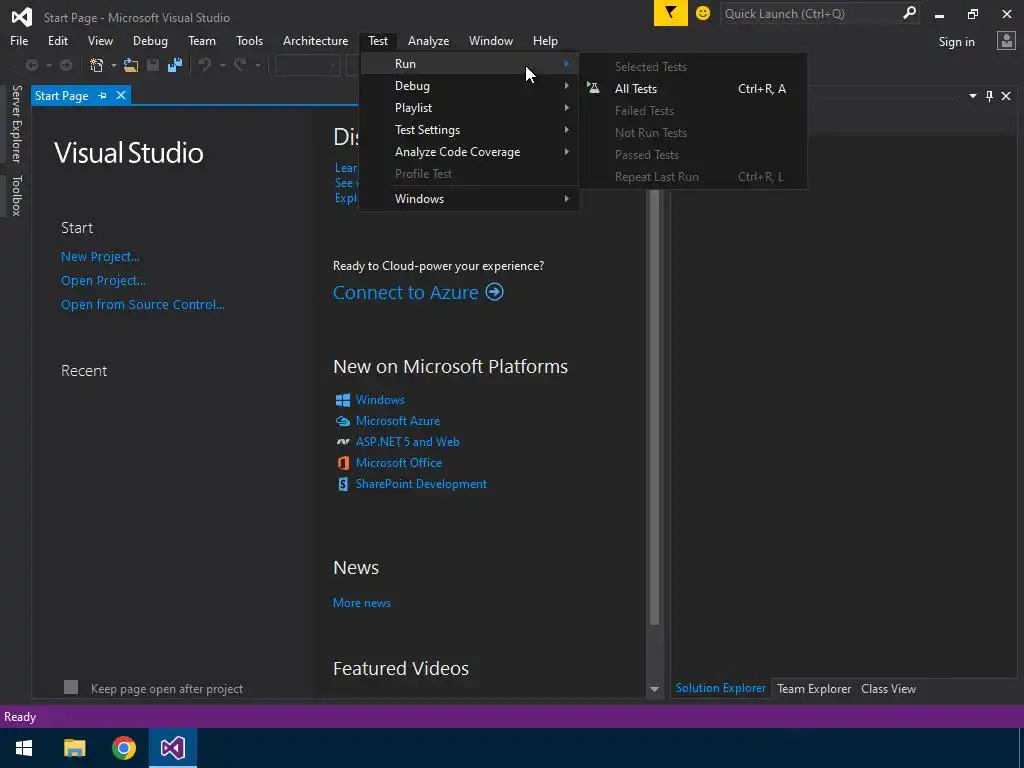1024x768 pixels.
Task: Click the Save toolbar icon
Action: point(153,65)
